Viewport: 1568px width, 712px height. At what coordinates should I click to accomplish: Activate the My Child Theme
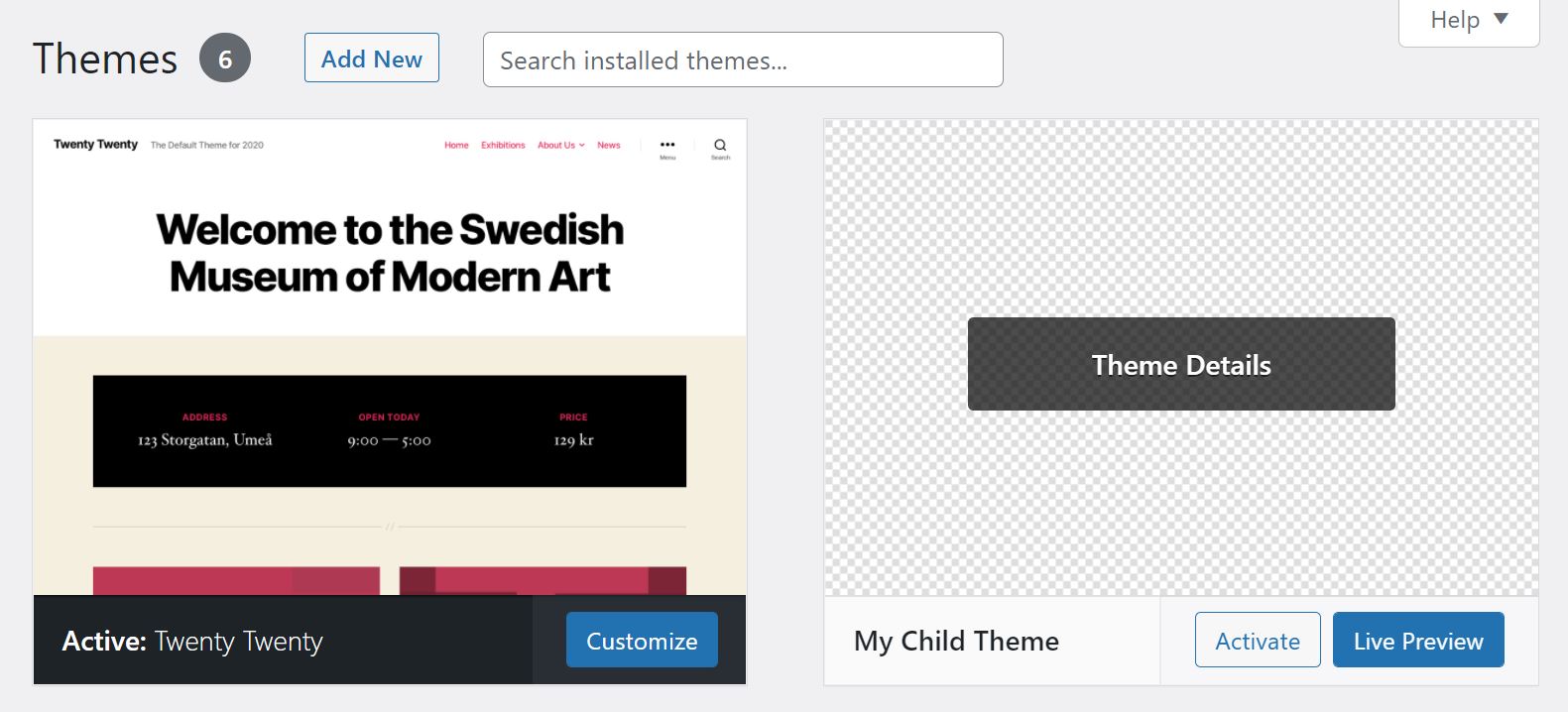click(1257, 641)
